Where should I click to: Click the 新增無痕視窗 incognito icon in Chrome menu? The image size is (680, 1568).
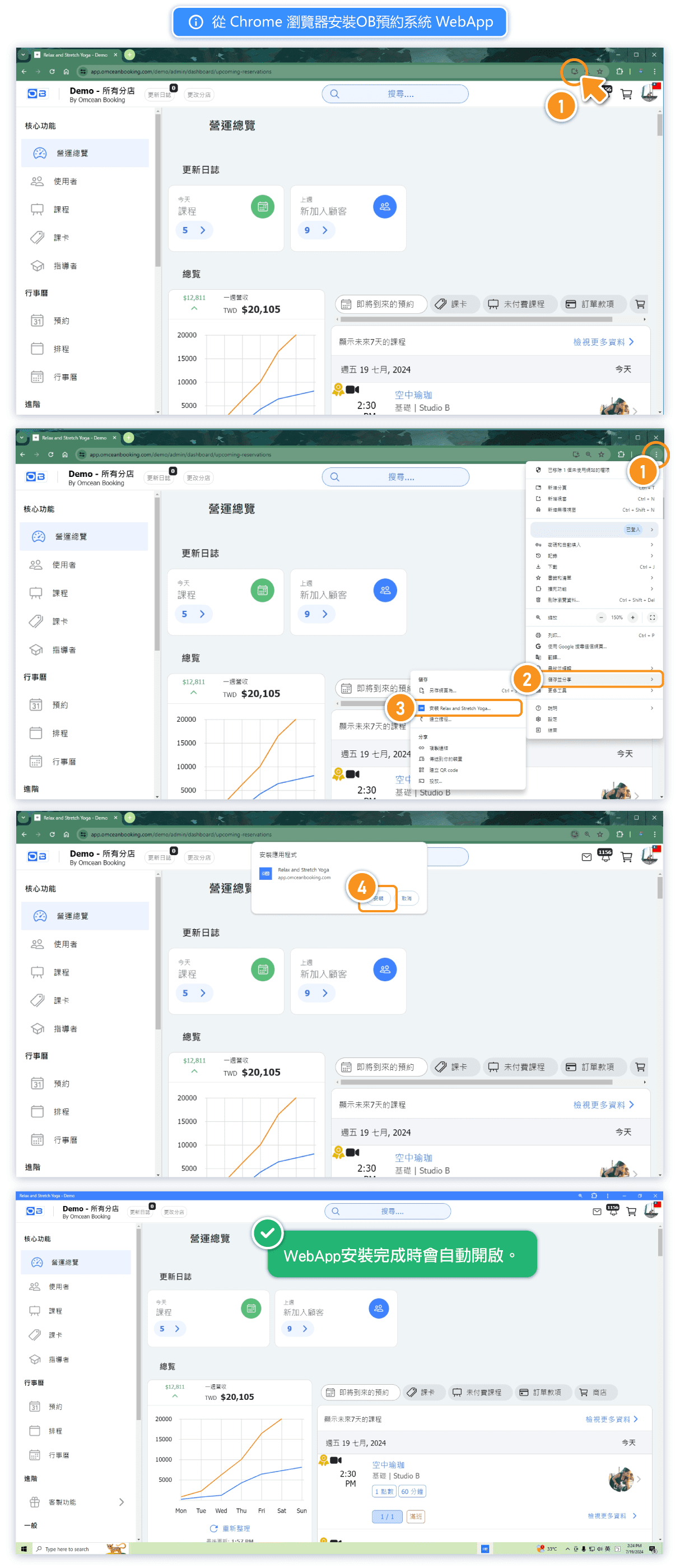tap(538, 509)
